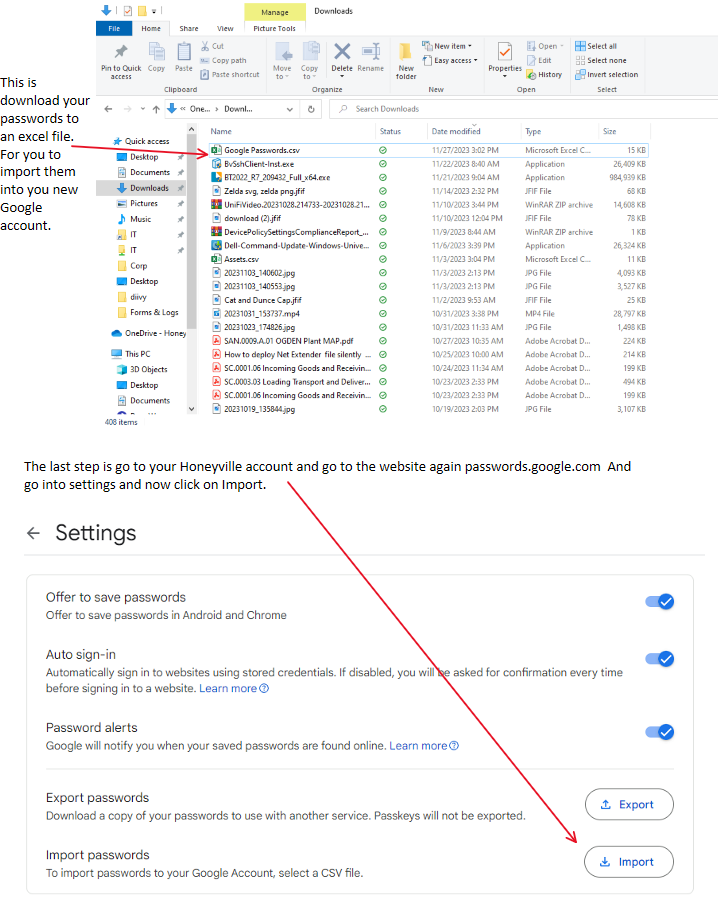Switch to the Share ribbon tab
This screenshot has width=720, height=909.
[189, 28]
